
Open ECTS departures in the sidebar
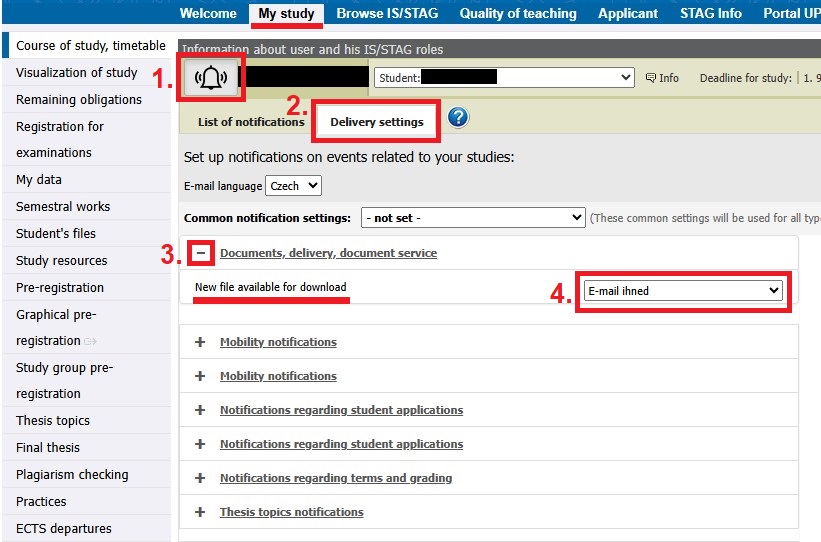[64, 528]
